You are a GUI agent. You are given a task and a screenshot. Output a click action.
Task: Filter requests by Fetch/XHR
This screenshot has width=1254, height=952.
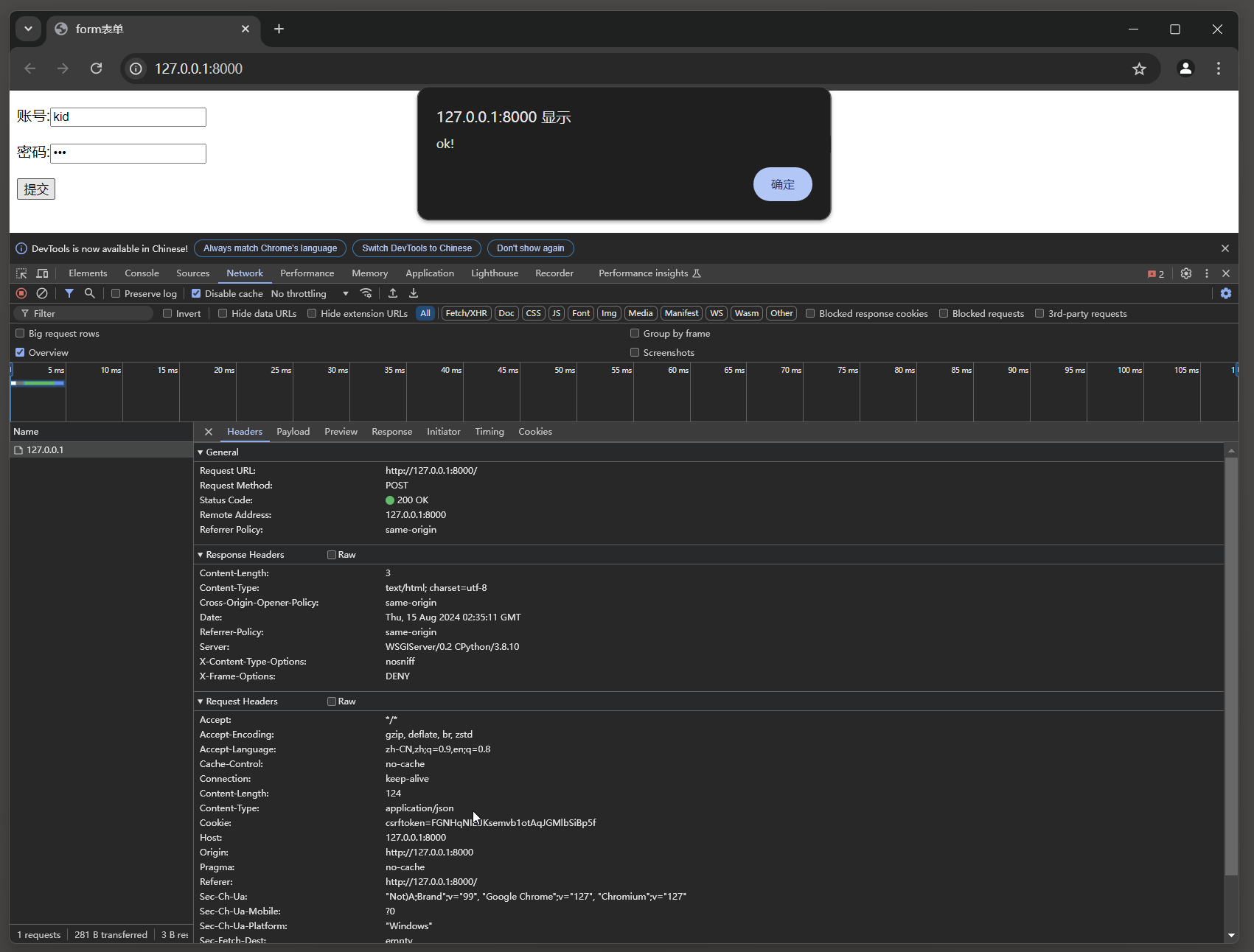tap(467, 313)
